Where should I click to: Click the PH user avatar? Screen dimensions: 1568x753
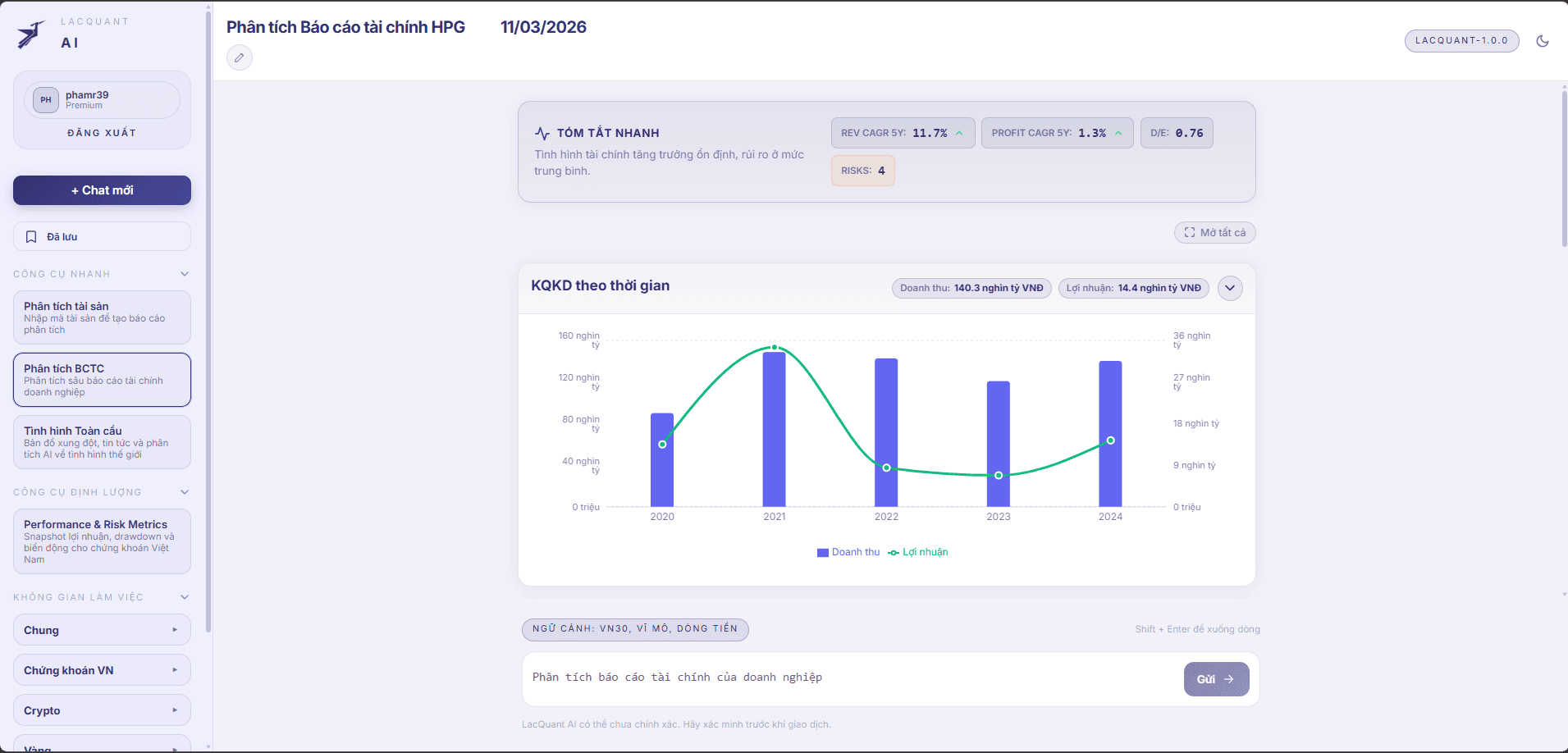[x=46, y=100]
